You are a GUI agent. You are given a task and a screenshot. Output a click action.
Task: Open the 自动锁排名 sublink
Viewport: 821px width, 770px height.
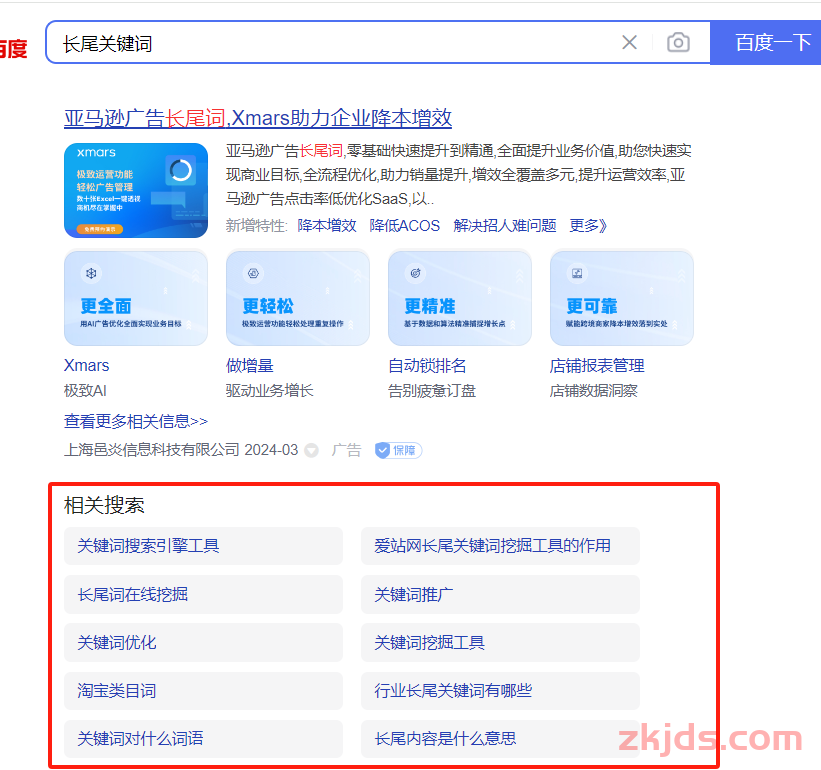click(x=427, y=365)
